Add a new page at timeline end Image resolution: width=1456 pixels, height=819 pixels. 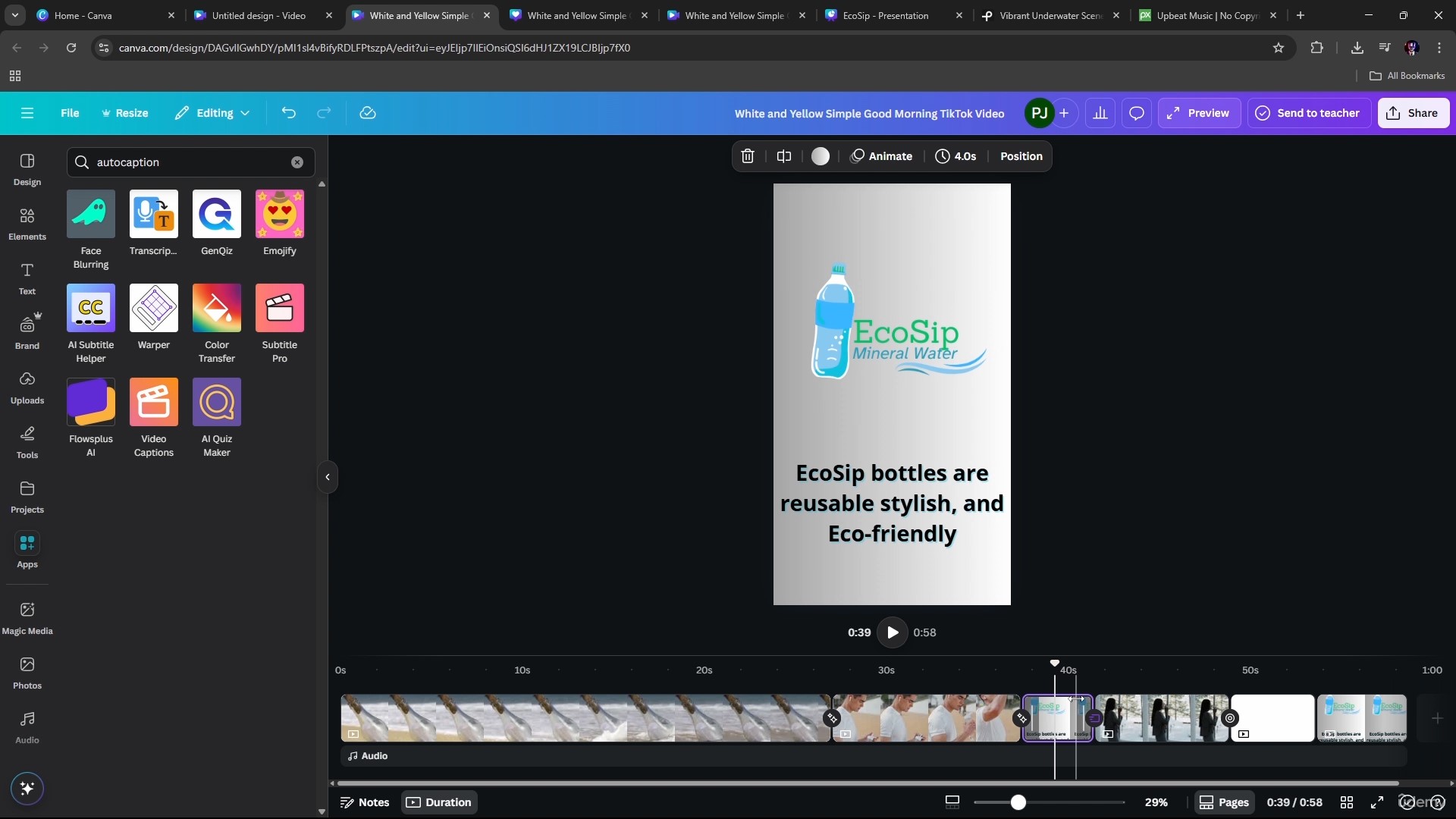(x=1436, y=718)
